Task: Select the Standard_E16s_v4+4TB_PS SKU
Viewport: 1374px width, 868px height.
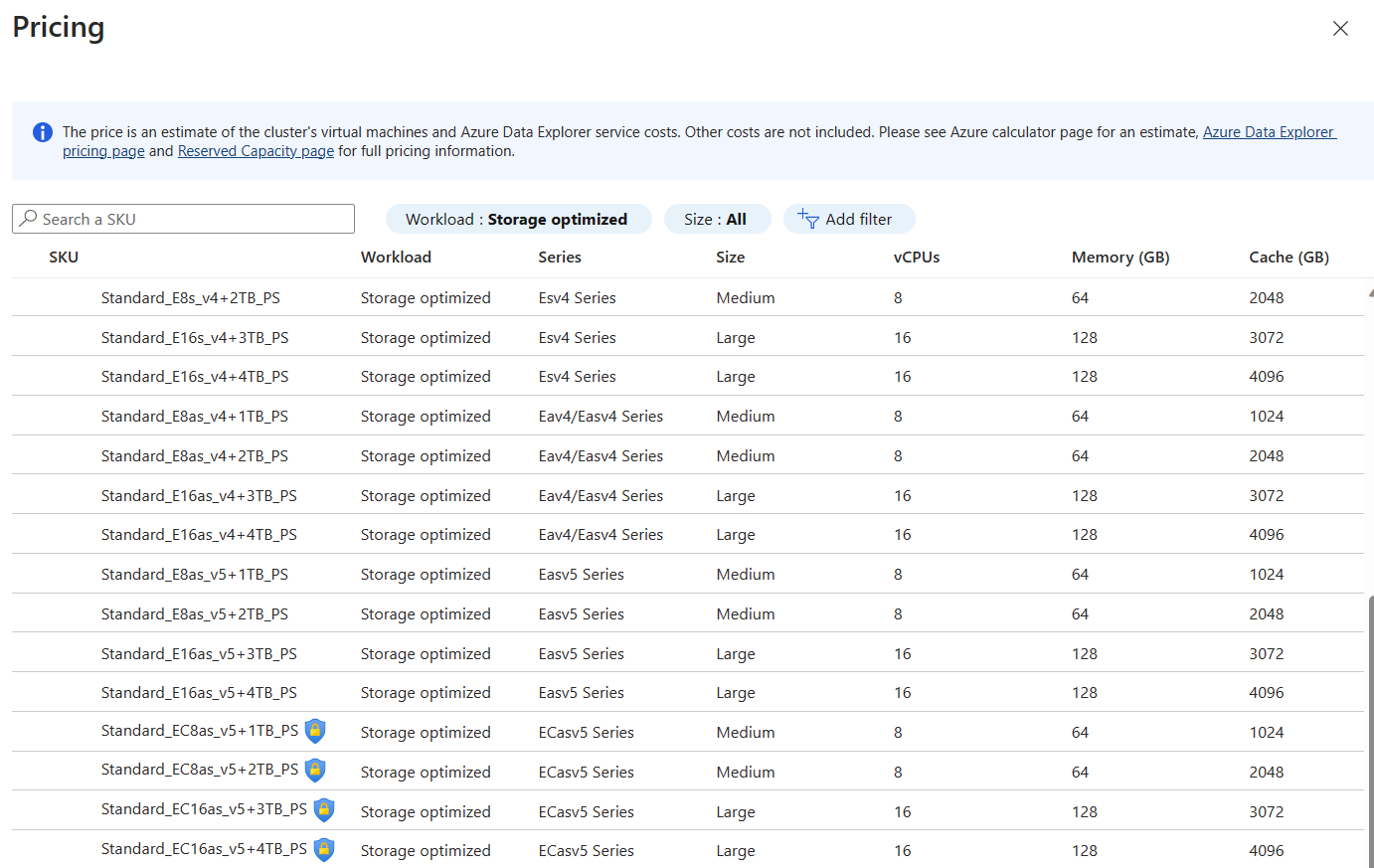Action: 195,376
